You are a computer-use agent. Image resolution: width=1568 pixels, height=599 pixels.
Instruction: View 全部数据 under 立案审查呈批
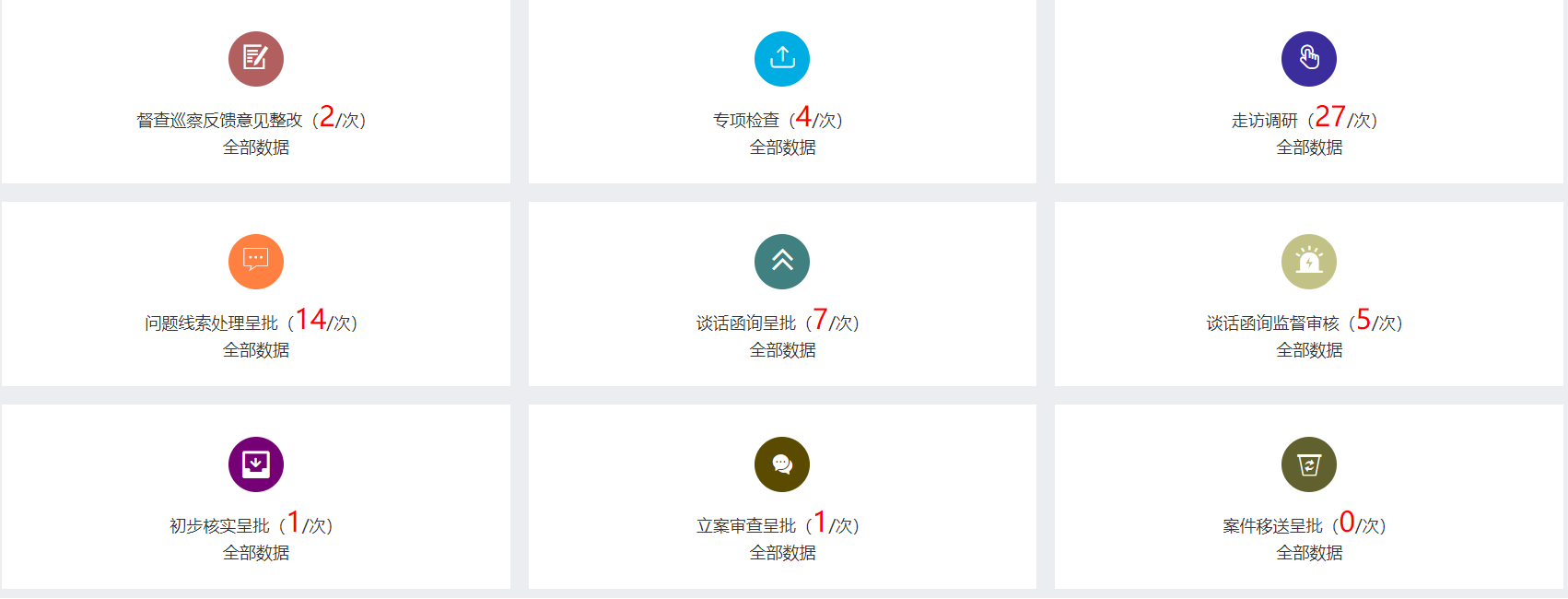pos(782,553)
